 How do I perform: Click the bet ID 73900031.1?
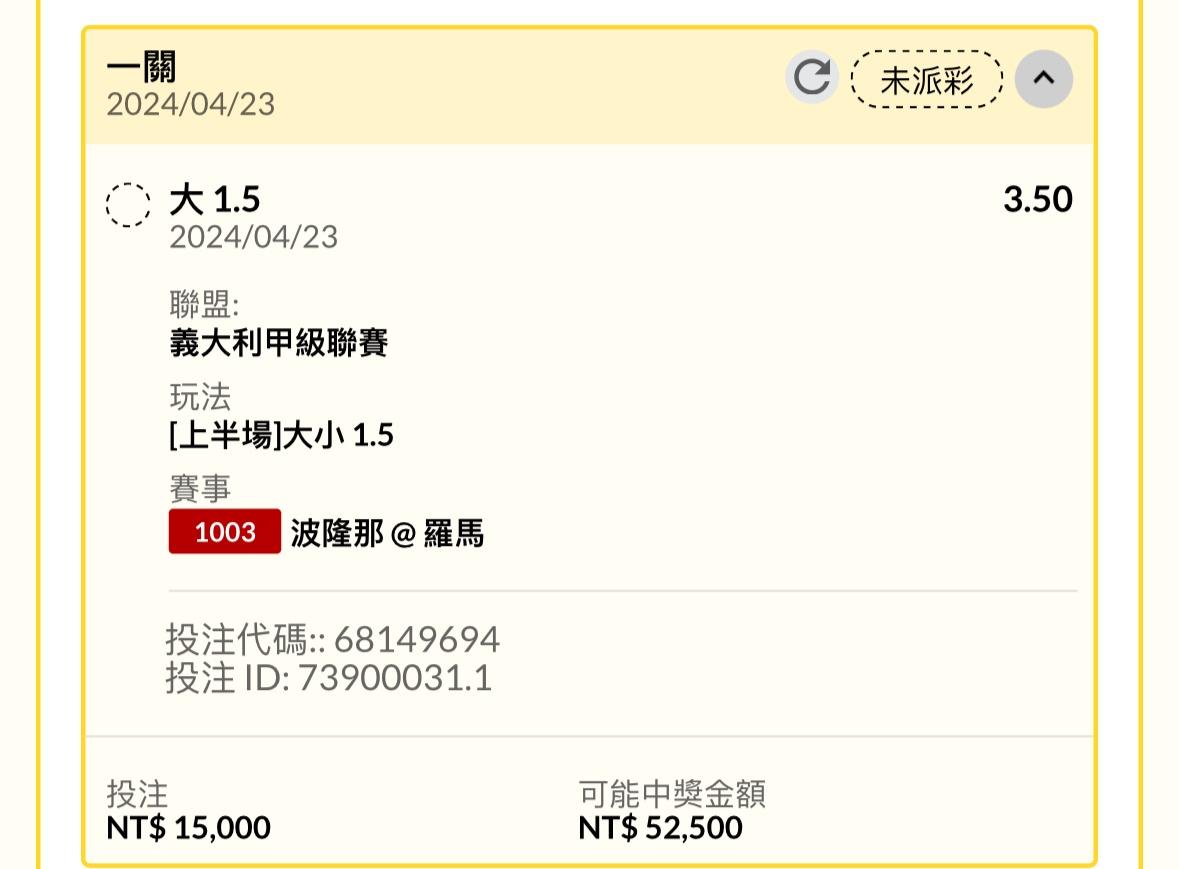tap(394, 678)
